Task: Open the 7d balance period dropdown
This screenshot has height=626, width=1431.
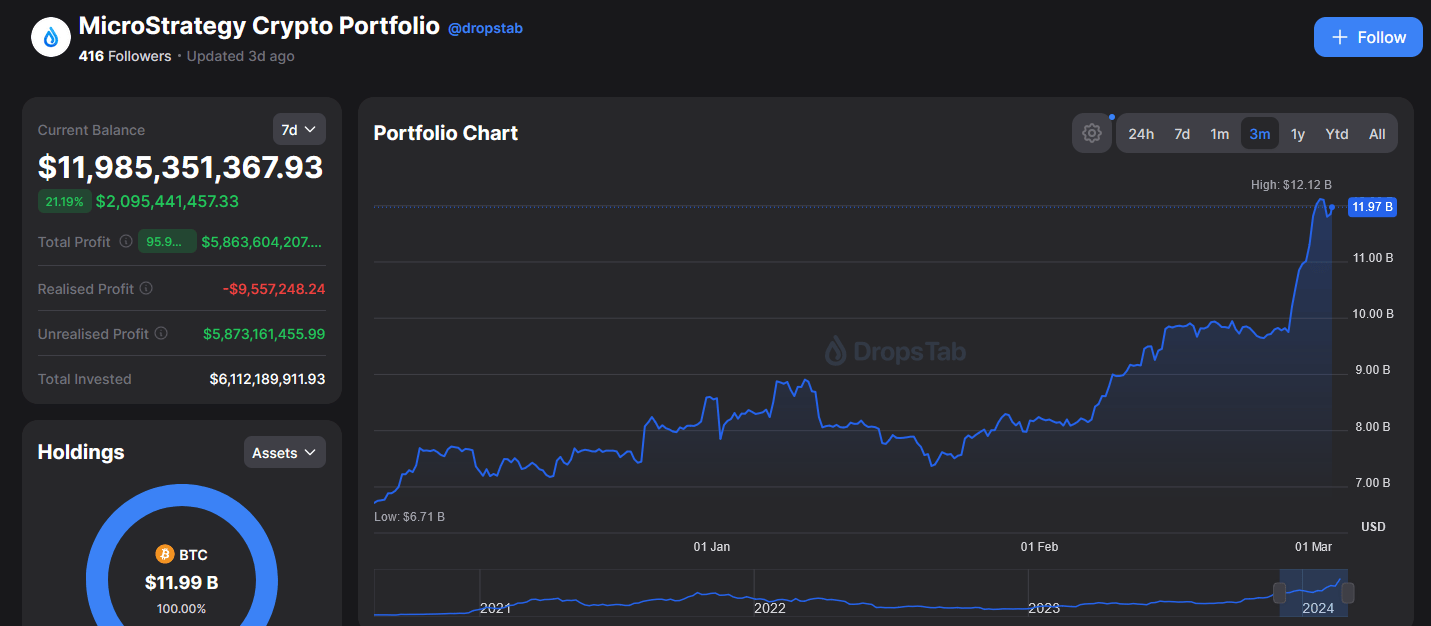Action: click(299, 129)
